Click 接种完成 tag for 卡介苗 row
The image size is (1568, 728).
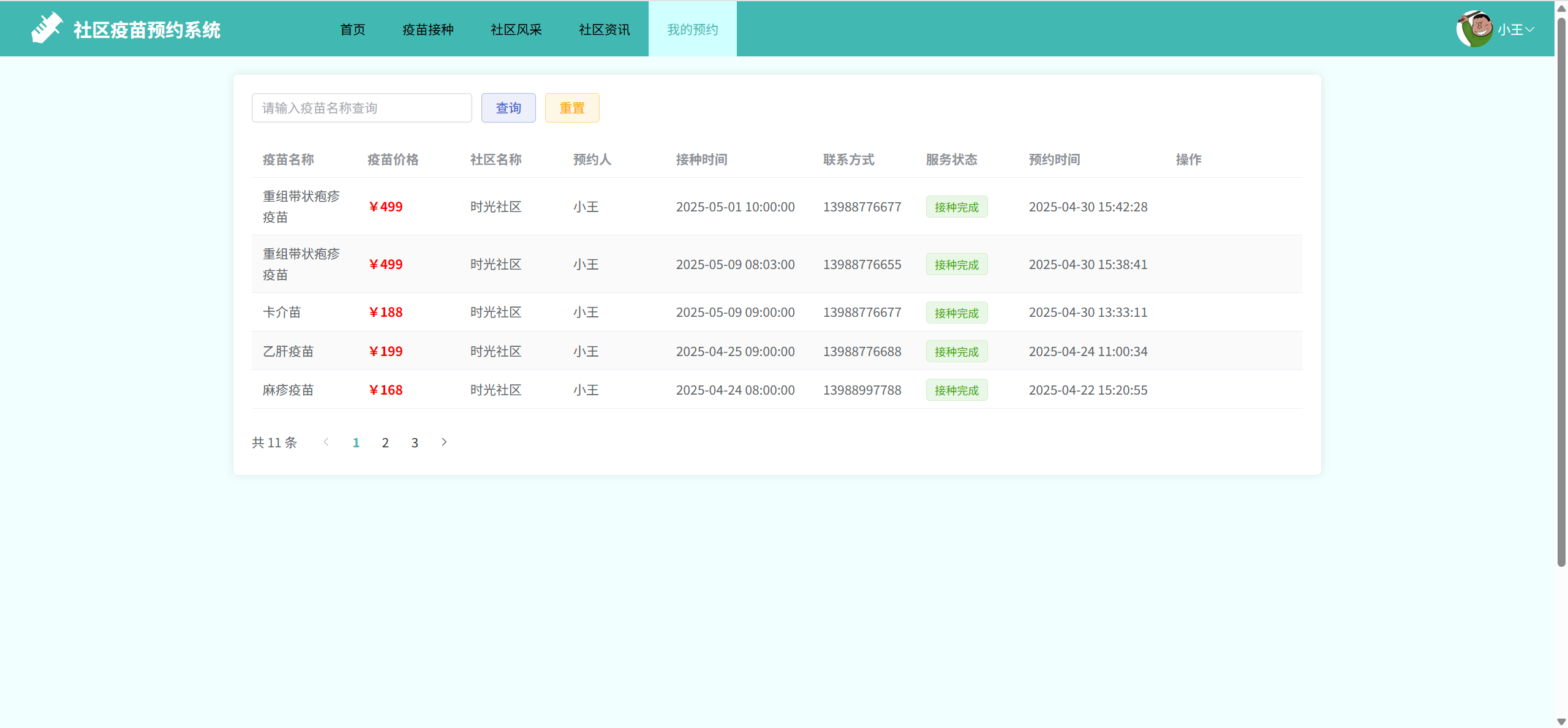[x=956, y=313]
